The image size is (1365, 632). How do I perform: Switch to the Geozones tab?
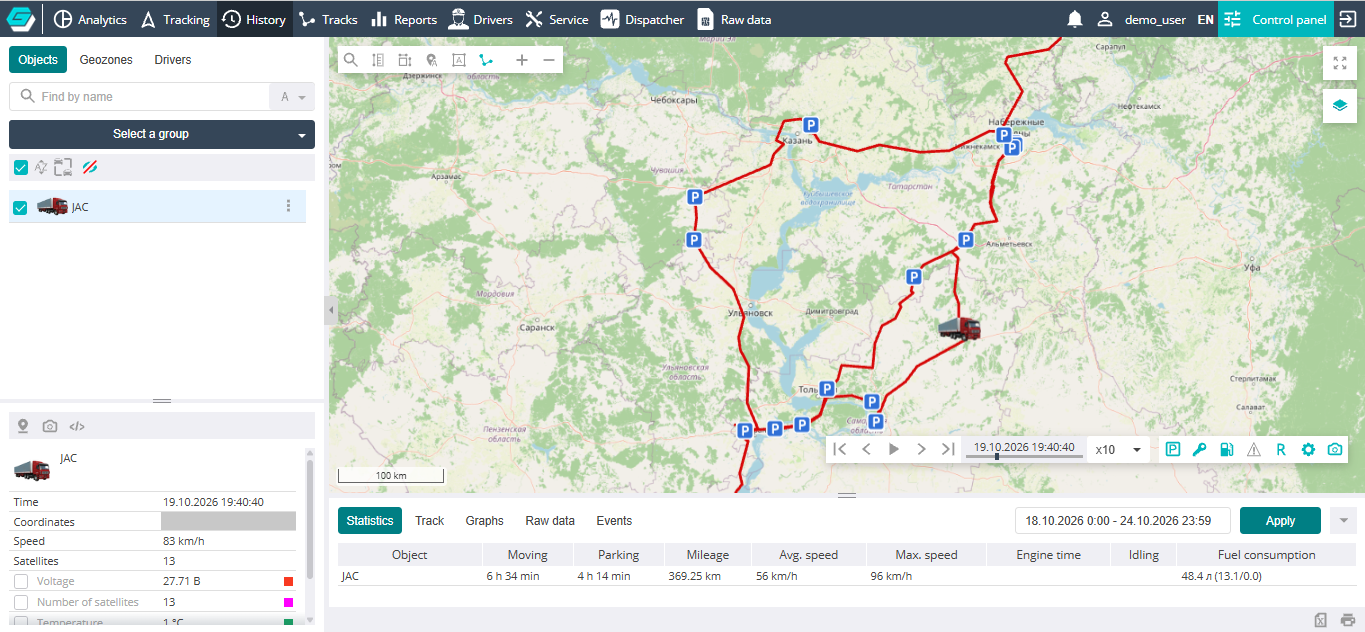coord(106,60)
